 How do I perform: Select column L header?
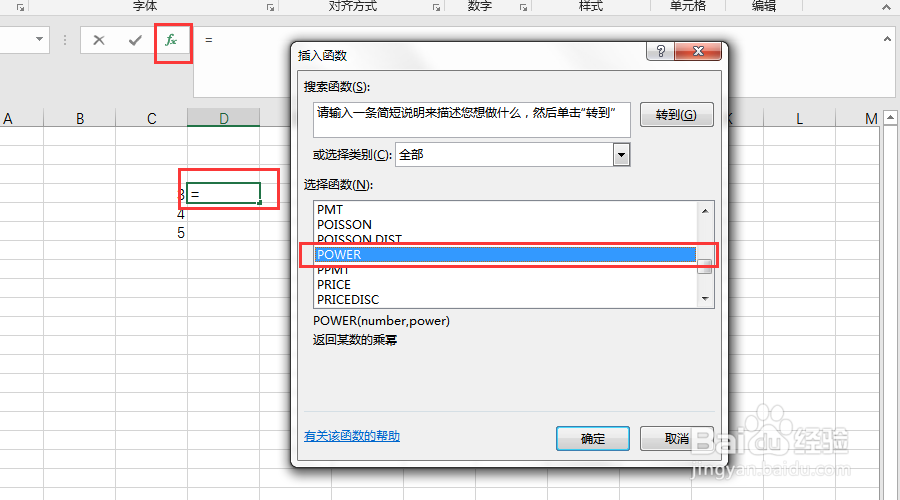[x=799, y=118]
